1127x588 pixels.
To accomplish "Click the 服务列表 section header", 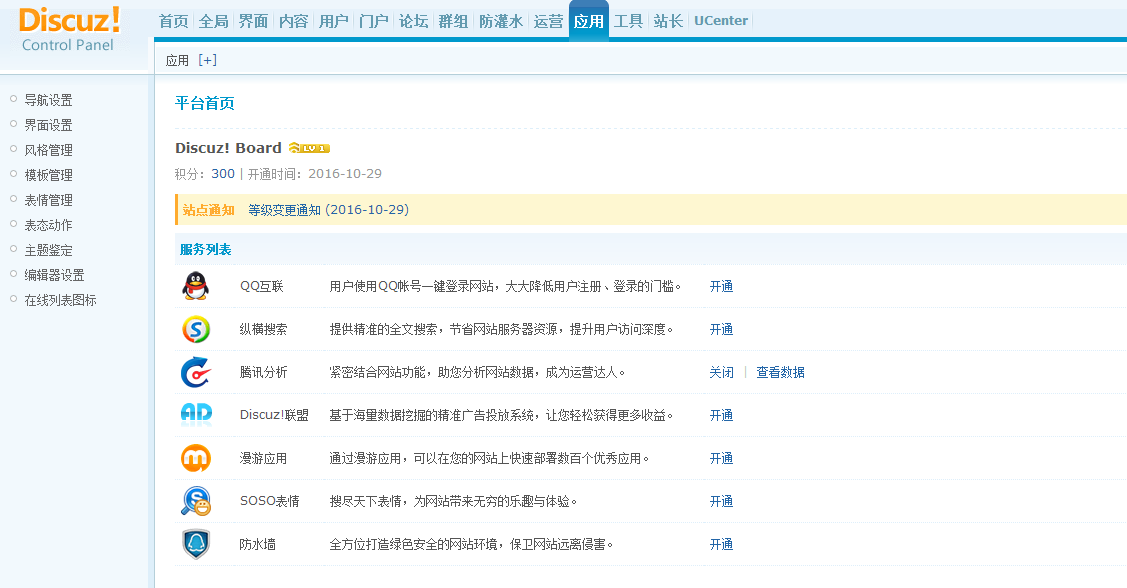I will pos(206,249).
